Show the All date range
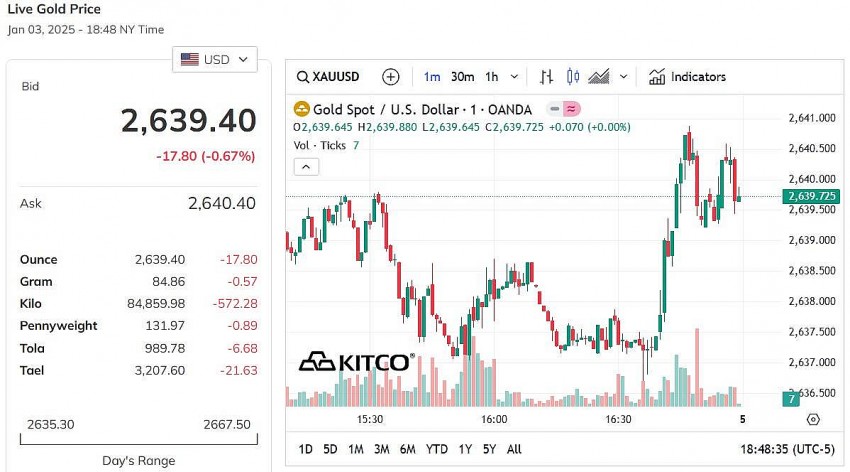Viewport: 850px width, 472px height. tap(514, 449)
